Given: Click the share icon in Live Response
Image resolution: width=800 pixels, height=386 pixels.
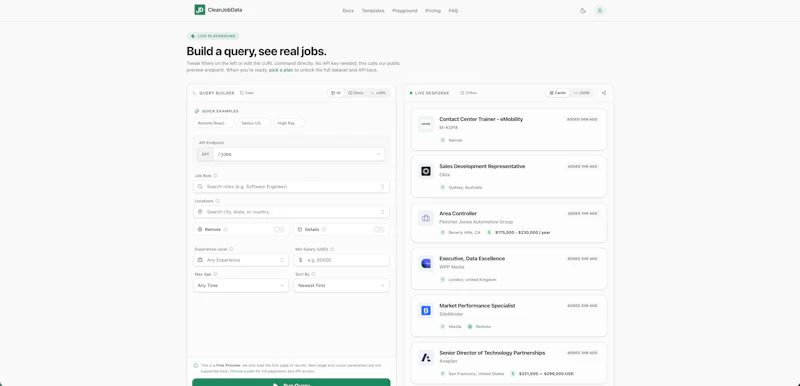Looking at the screenshot, I should point(604,93).
